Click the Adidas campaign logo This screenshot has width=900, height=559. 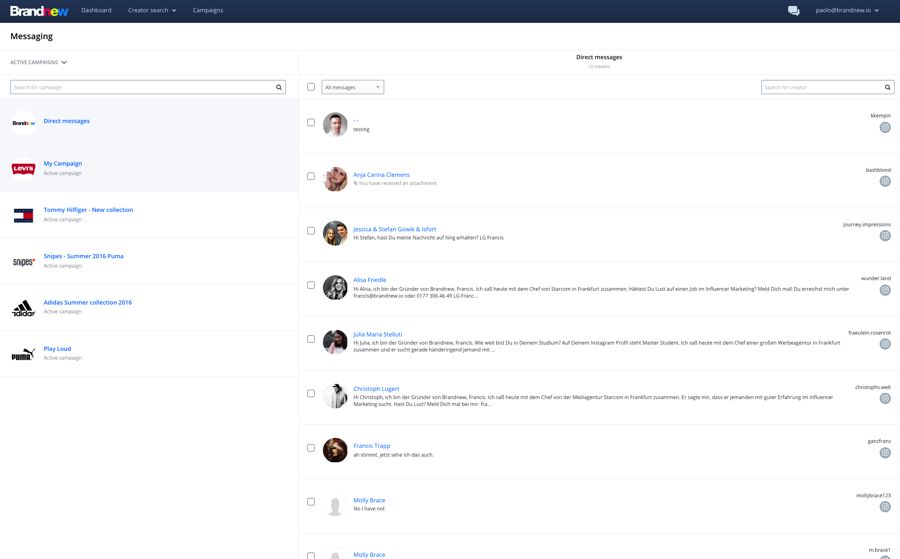pyautogui.click(x=24, y=308)
